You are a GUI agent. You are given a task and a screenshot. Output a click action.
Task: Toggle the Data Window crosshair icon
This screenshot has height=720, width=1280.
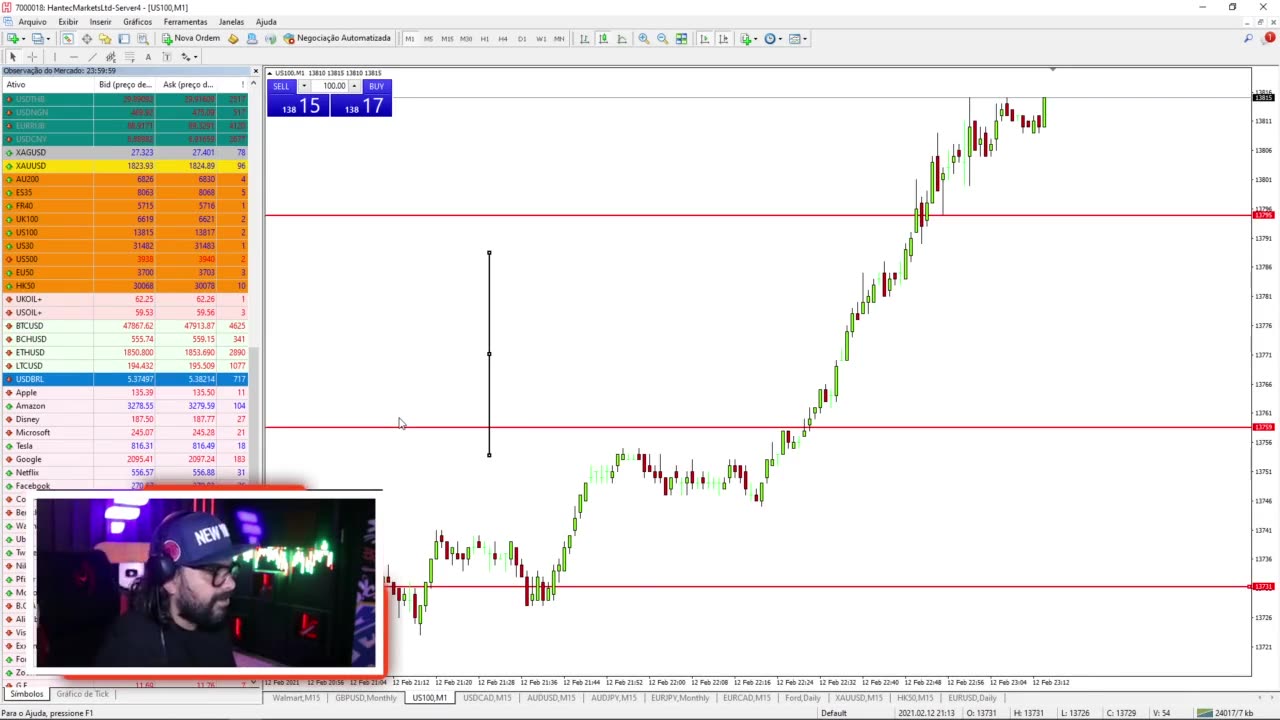click(86, 39)
